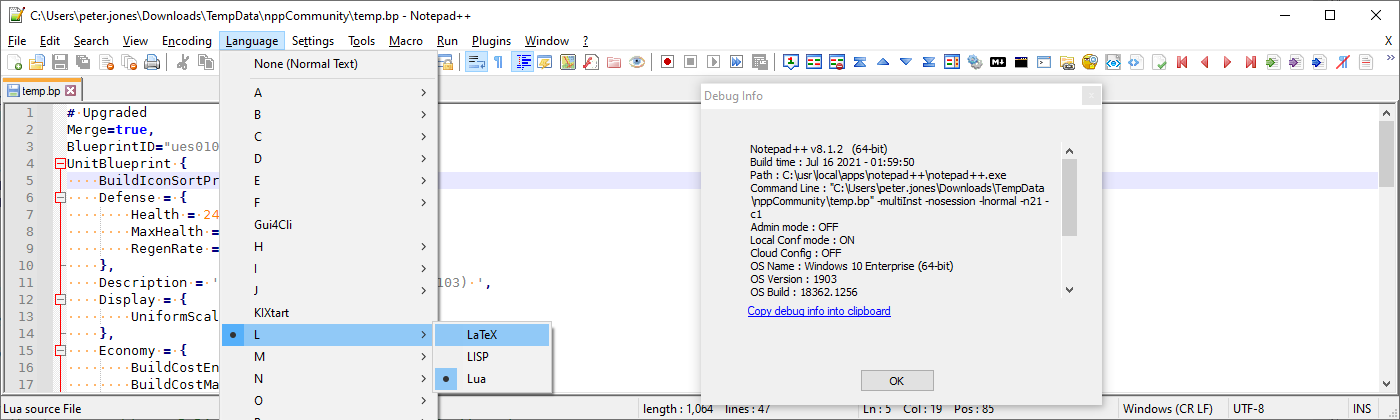Image resolution: width=1400 pixels, height=420 pixels.
Task: Open the Settings menu
Action: click(x=313, y=41)
